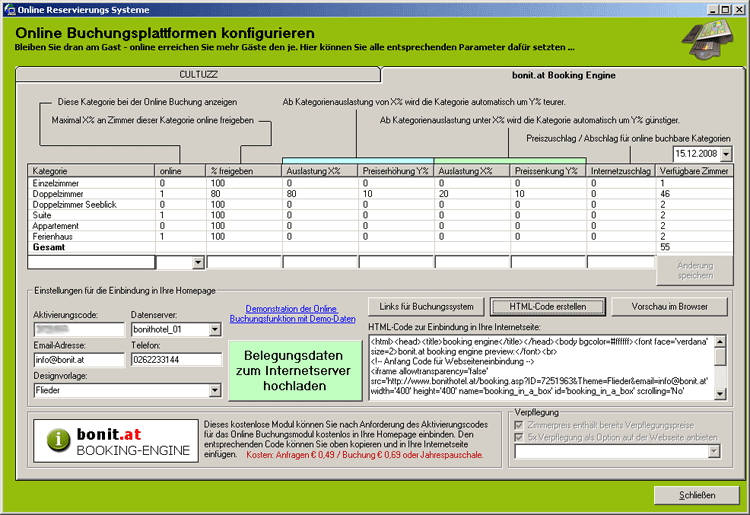This screenshot has height=515, width=750.
Task: Select the Ferienhaus row
Action: click(x=380, y=236)
